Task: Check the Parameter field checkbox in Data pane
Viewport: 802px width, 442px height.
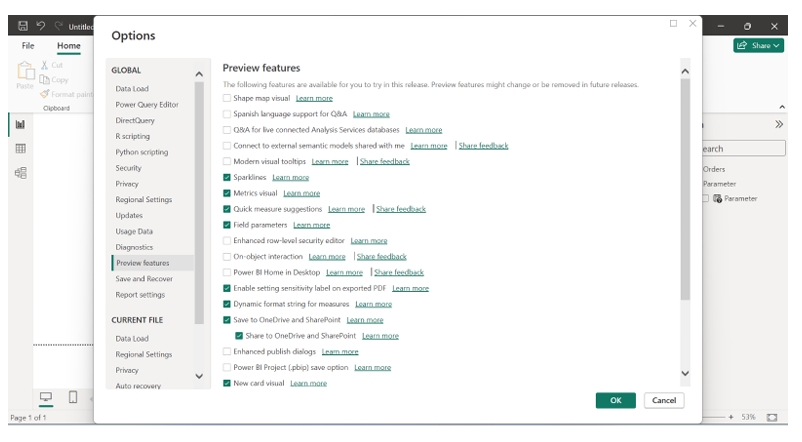Action: tap(705, 198)
